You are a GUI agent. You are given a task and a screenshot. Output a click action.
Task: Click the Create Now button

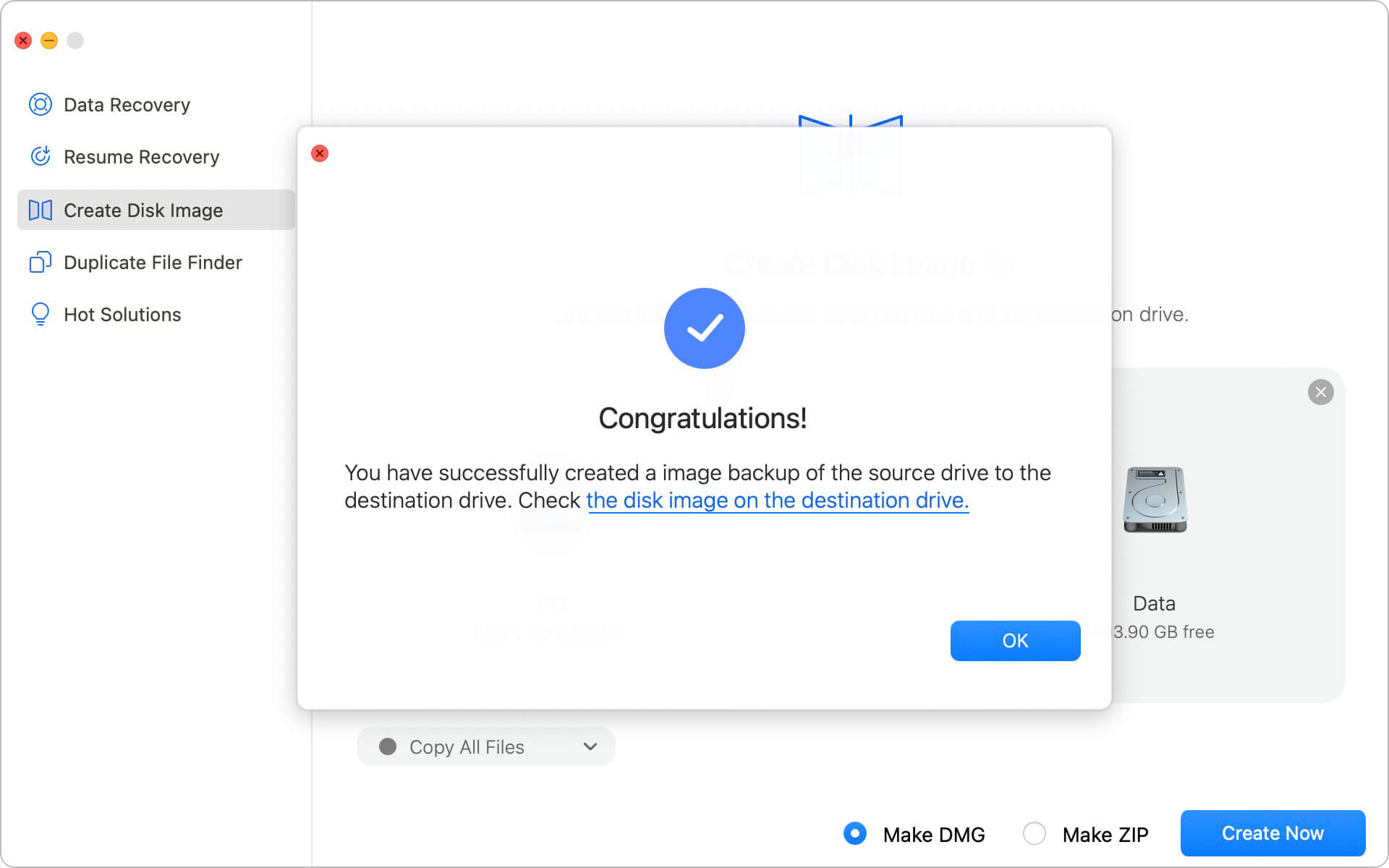tap(1272, 833)
